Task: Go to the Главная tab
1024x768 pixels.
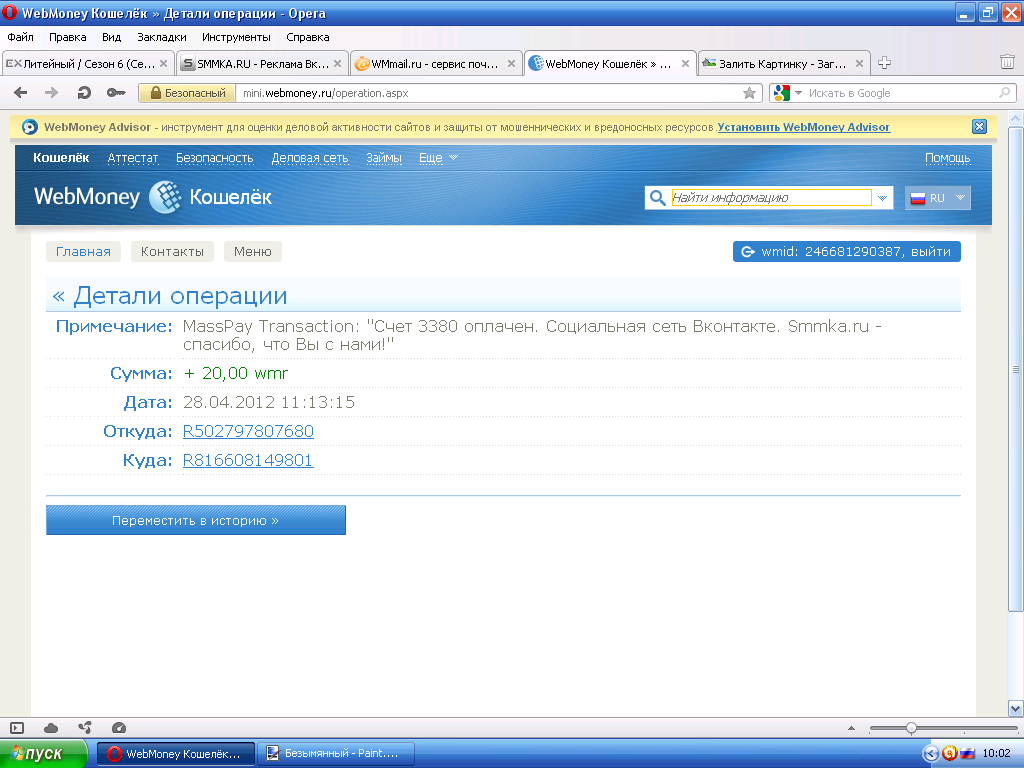Action: click(83, 251)
